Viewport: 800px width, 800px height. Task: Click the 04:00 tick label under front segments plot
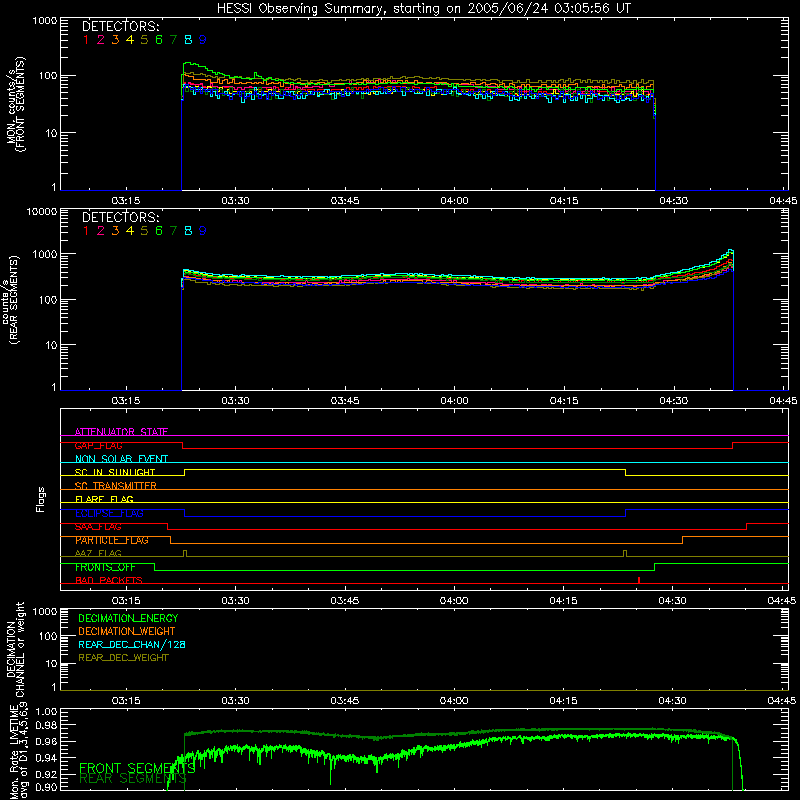pyautogui.click(x=454, y=201)
